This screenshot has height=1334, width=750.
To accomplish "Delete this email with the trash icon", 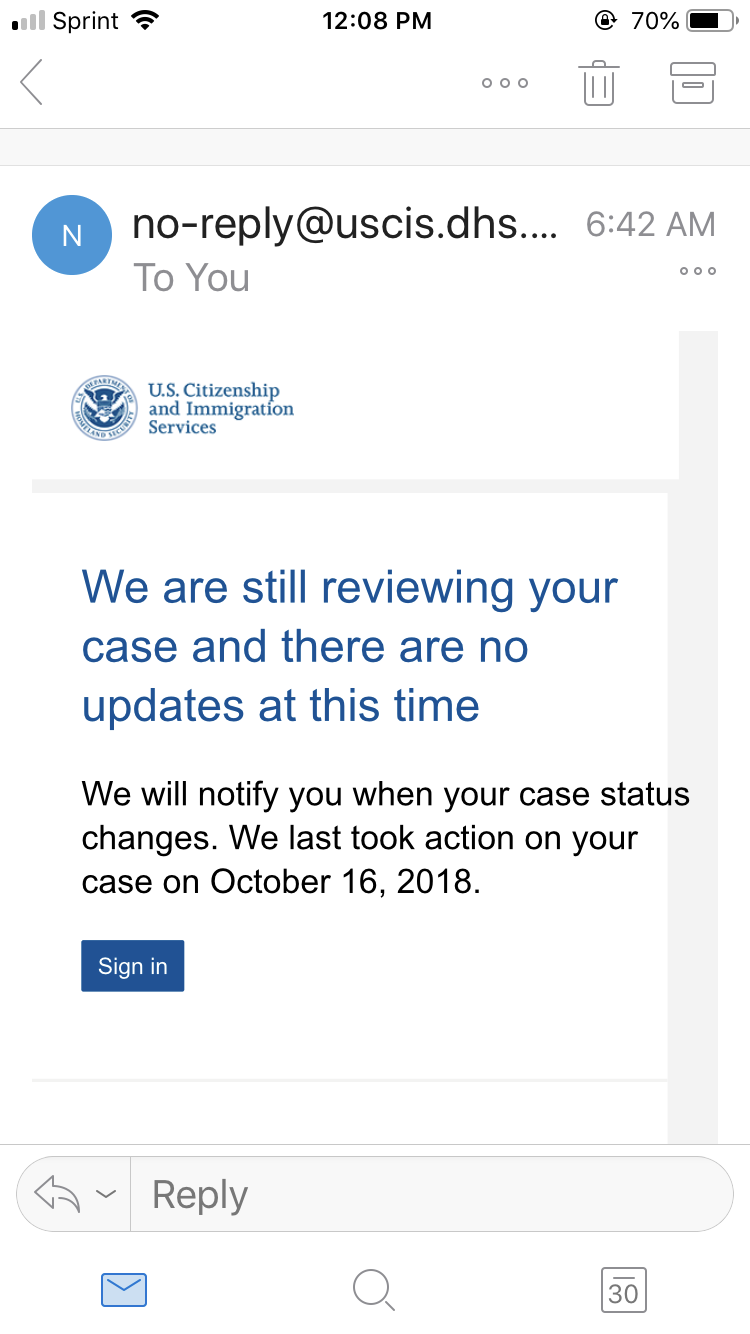I will tap(597, 82).
